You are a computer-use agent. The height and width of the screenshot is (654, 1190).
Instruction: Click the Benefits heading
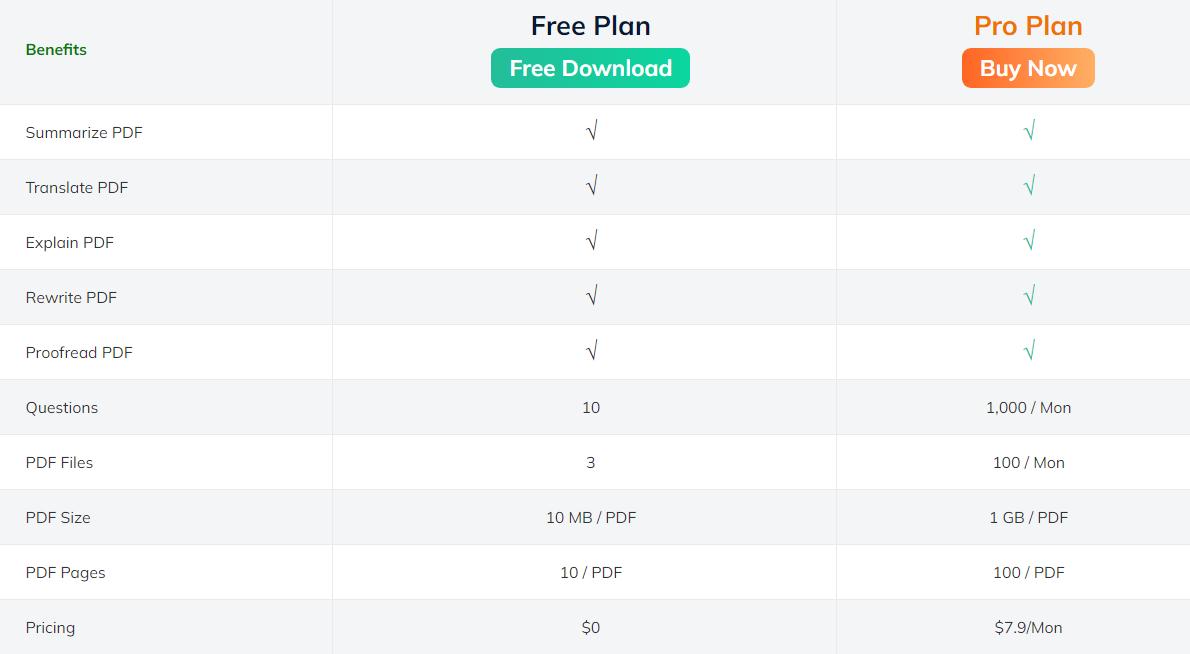pos(56,49)
